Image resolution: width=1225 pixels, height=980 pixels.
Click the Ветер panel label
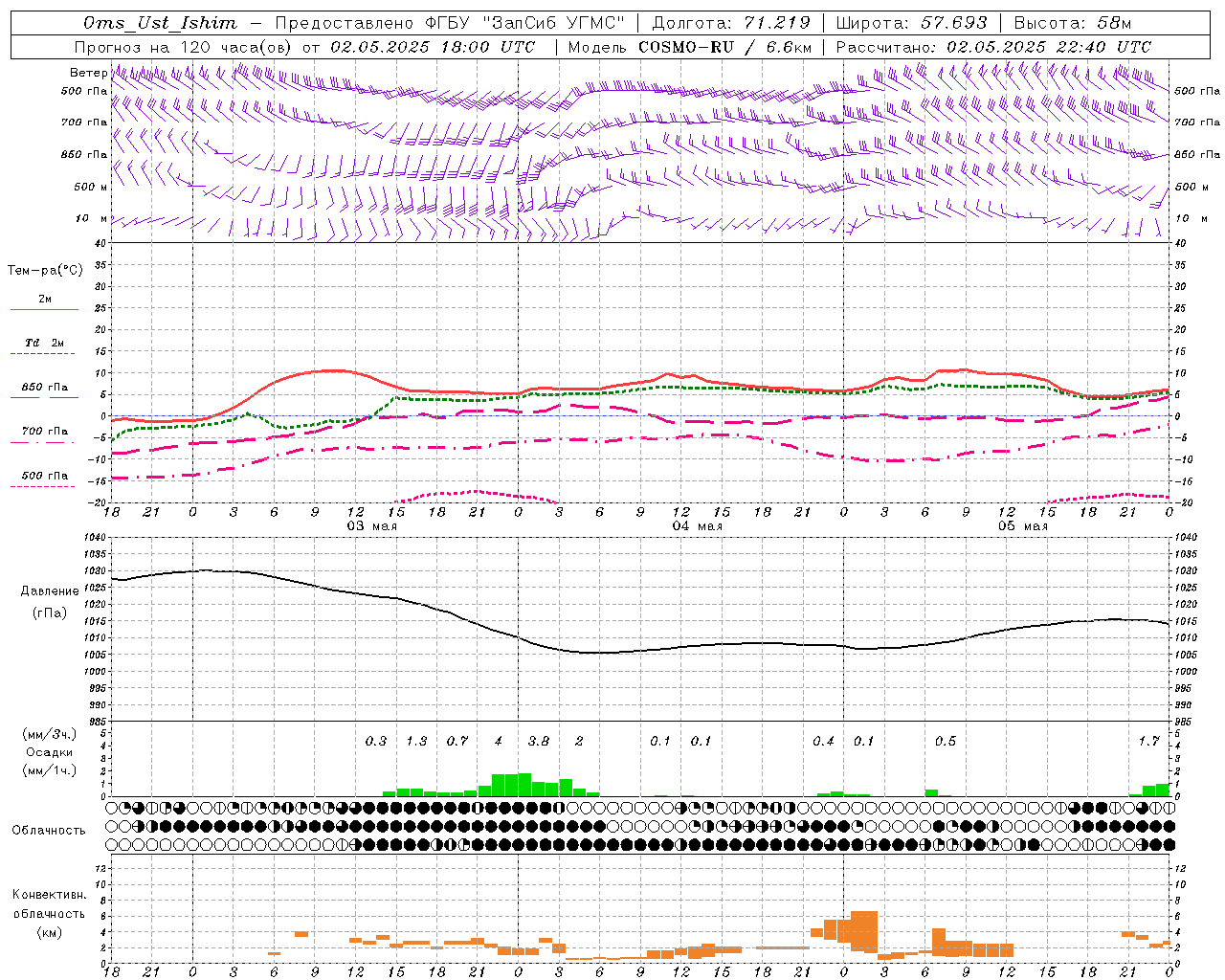click(x=88, y=73)
